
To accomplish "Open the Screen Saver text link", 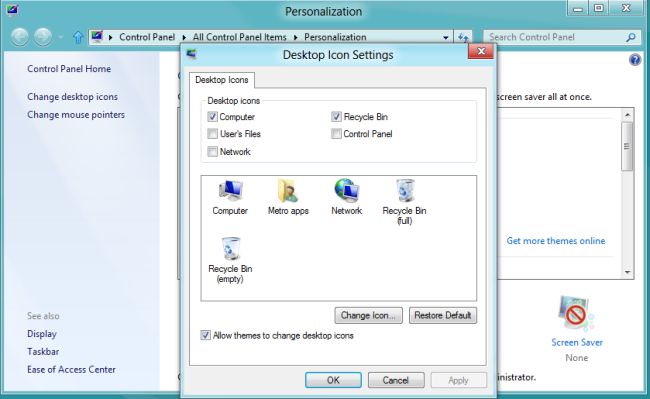I will (x=577, y=342).
